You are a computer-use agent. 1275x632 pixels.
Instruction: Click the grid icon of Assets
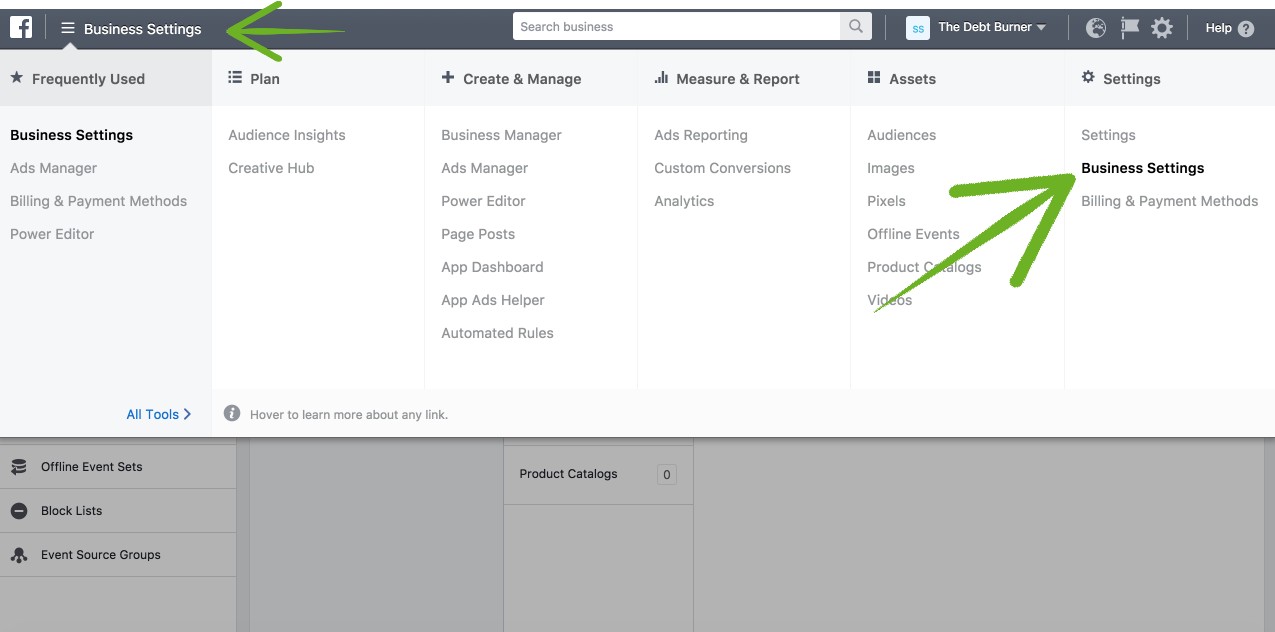point(874,77)
